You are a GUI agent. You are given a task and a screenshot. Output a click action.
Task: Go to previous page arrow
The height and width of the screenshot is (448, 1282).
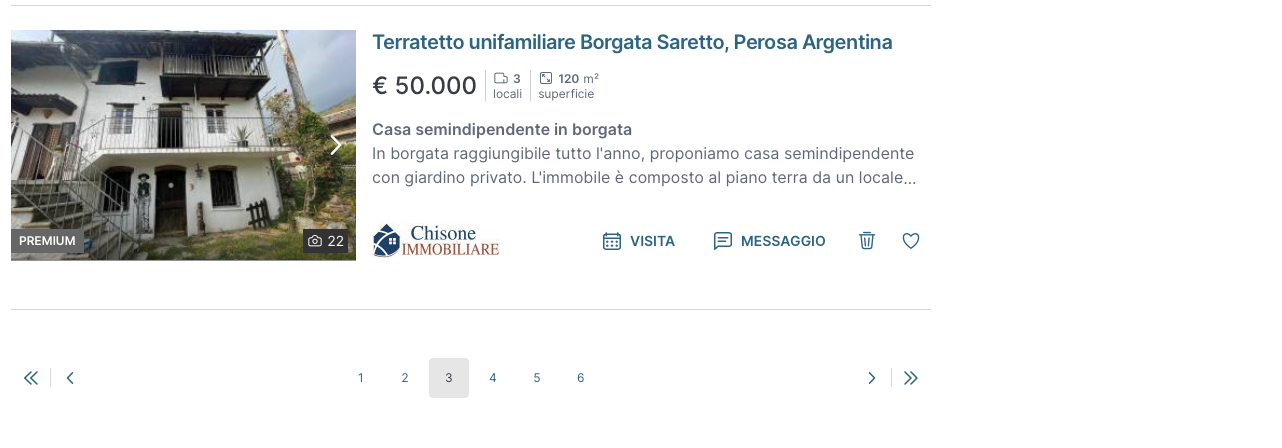click(x=70, y=378)
